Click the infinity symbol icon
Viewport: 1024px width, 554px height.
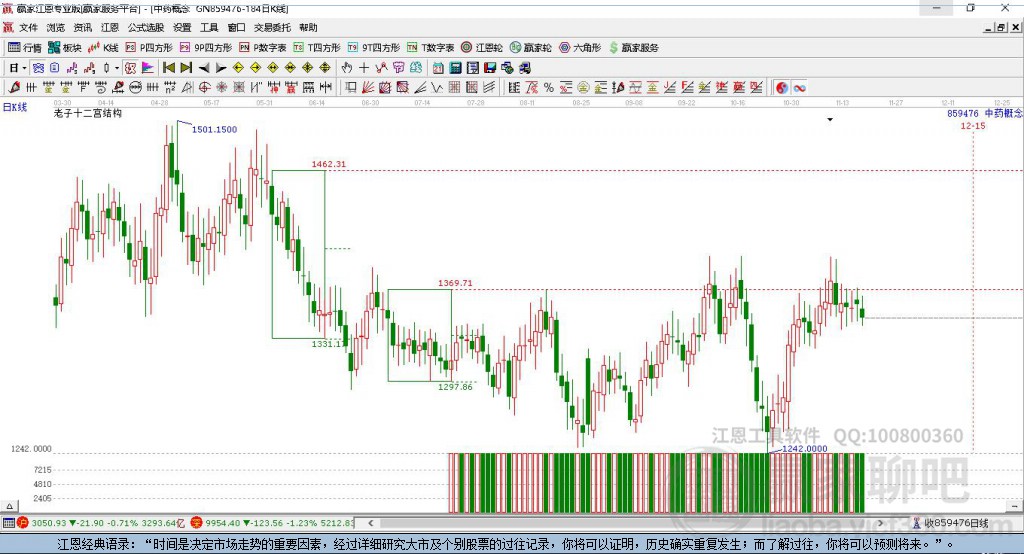(x=799, y=88)
